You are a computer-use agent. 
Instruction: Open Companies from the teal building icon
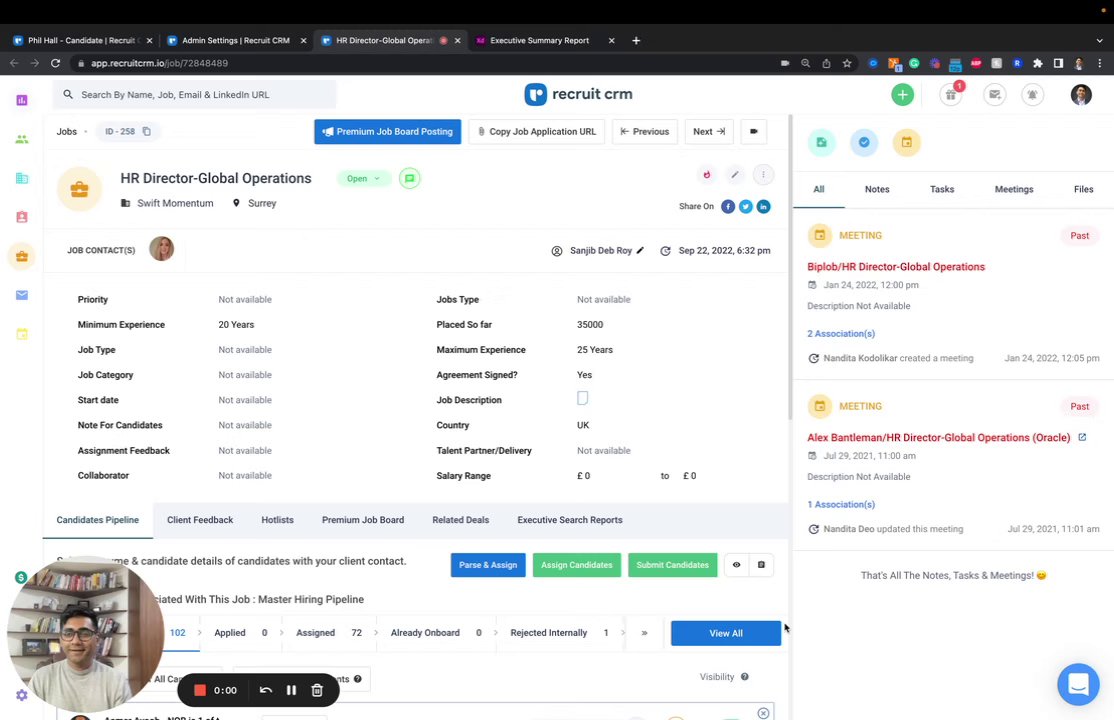click(21, 178)
